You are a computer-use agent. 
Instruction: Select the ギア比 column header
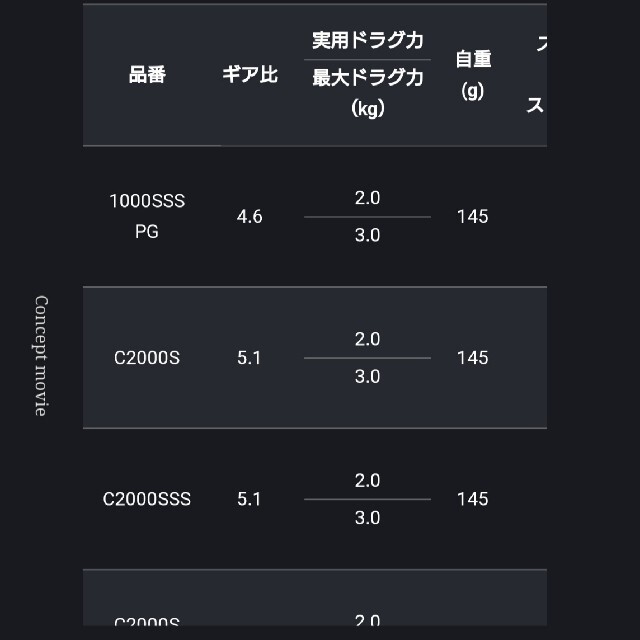coord(250,75)
